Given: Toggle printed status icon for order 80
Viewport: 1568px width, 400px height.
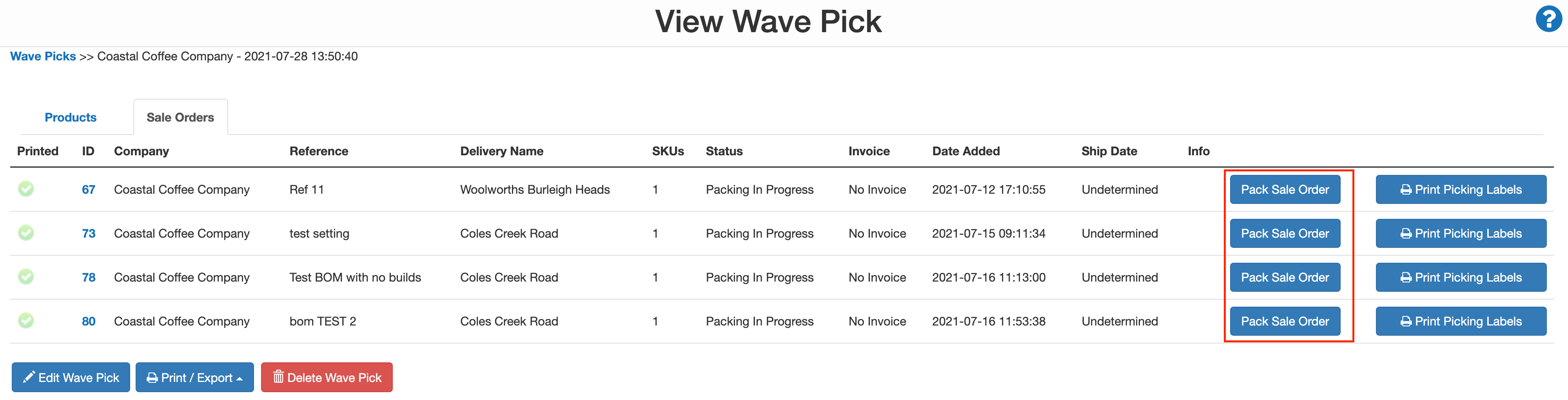Looking at the screenshot, I should coord(25,321).
